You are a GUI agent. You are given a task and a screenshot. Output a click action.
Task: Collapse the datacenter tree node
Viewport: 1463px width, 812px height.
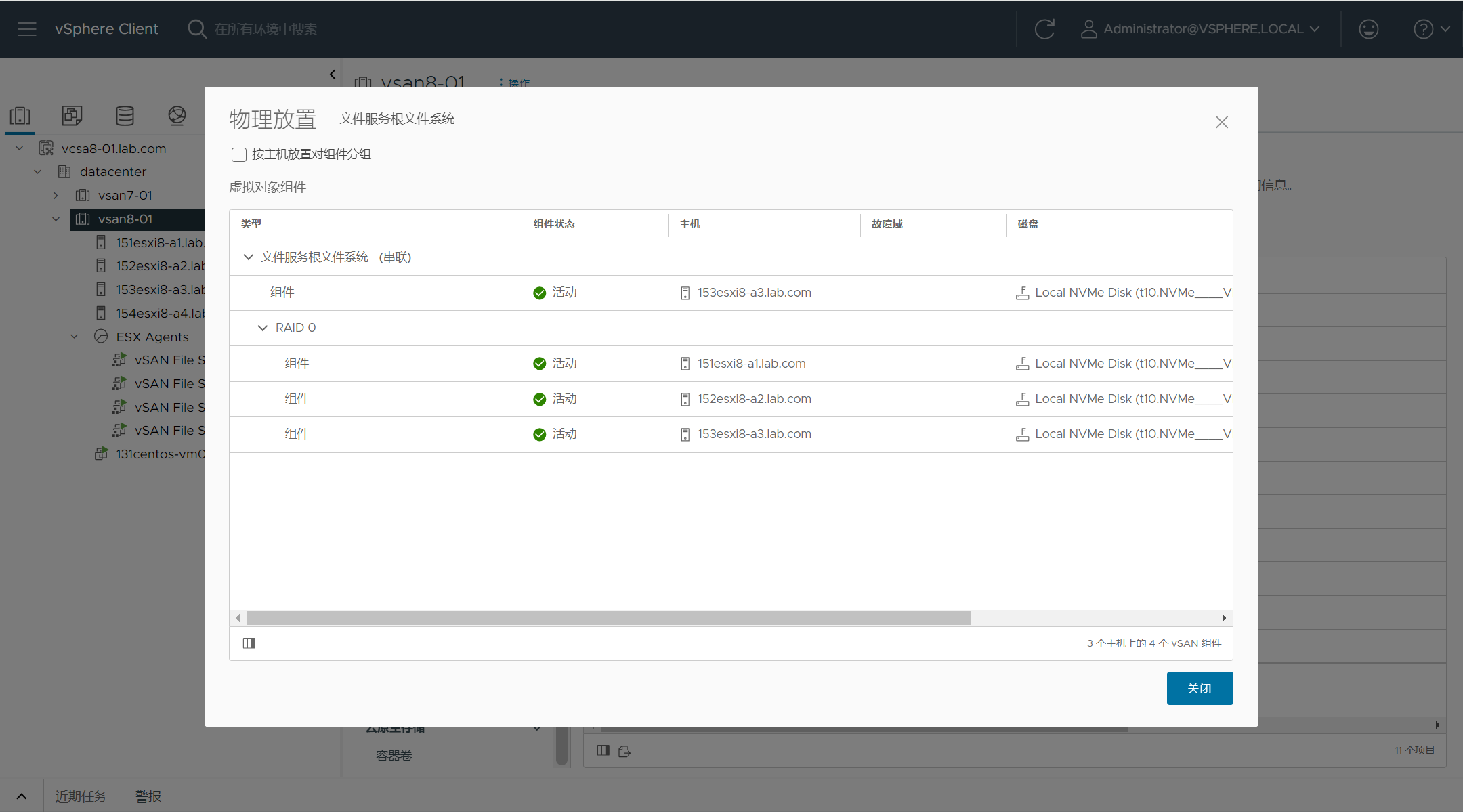(x=38, y=172)
